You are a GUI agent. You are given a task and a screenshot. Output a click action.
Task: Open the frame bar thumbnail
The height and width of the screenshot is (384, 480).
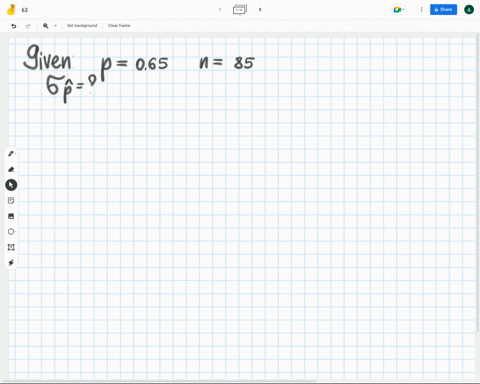pyautogui.click(x=240, y=10)
